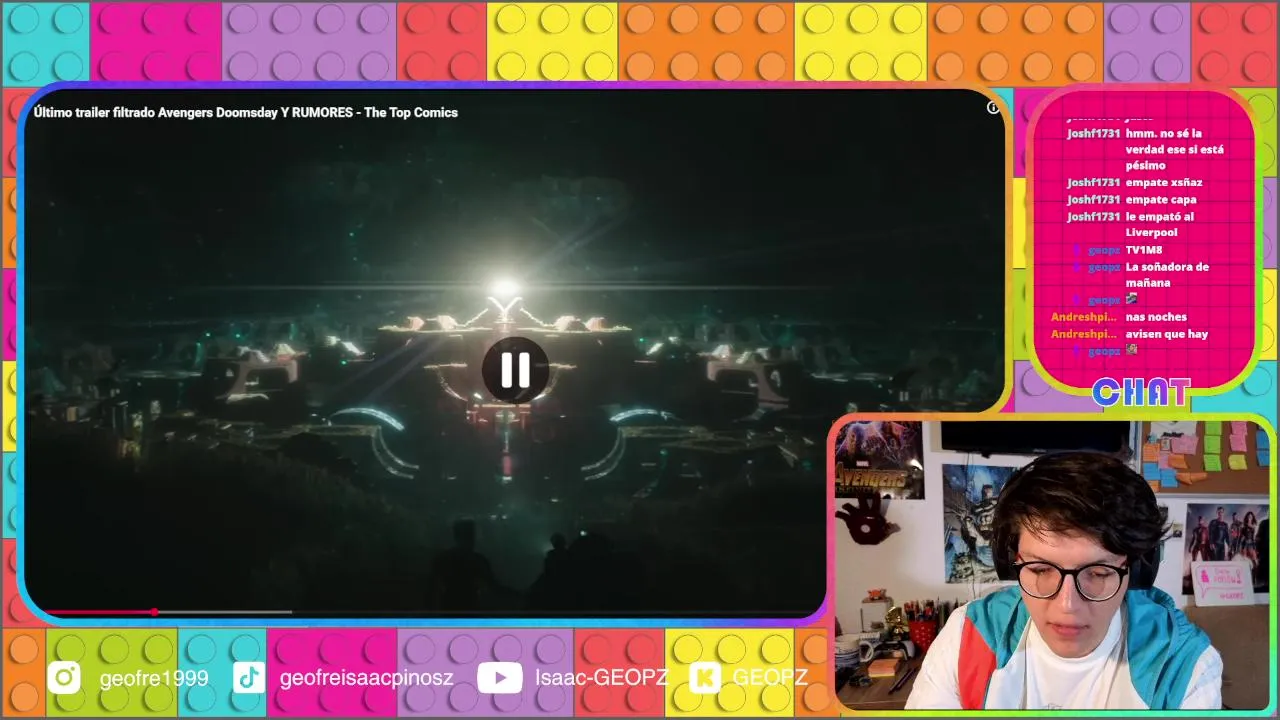Image resolution: width=1280 pixels, height=720 pixels.
Task: Click chat message 'empate capa'
Action: pos(1161,199)
